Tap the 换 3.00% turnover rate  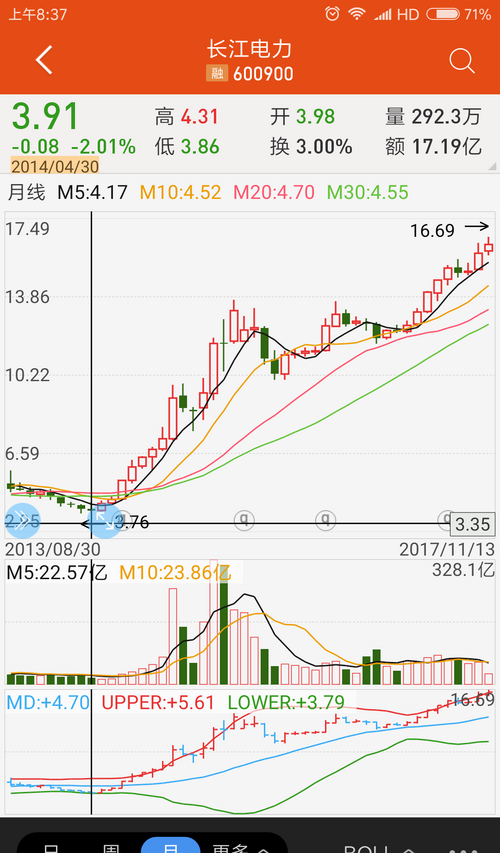[311, 146]
